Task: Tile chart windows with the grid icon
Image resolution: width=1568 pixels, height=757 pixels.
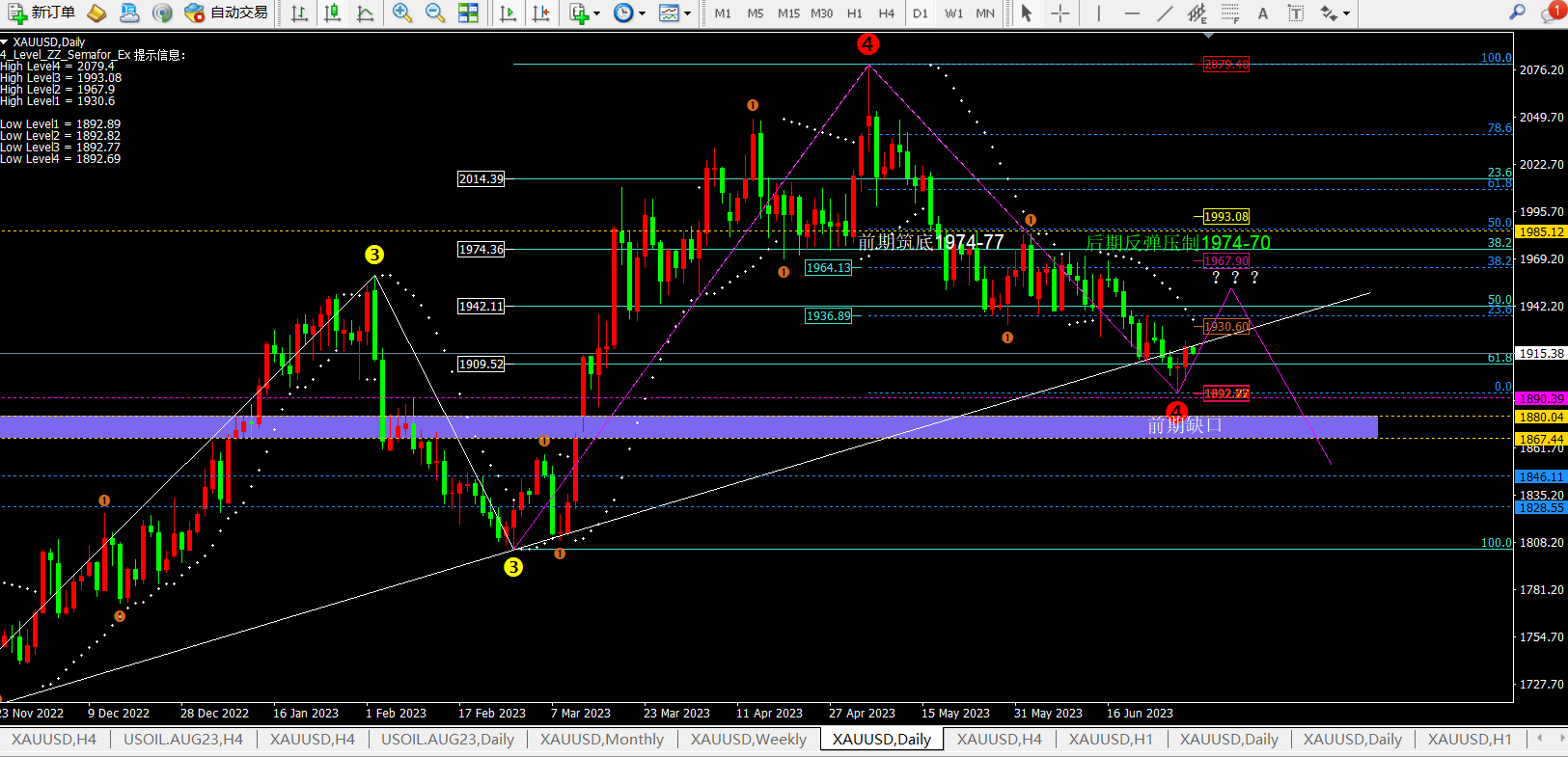Action: 468,13
